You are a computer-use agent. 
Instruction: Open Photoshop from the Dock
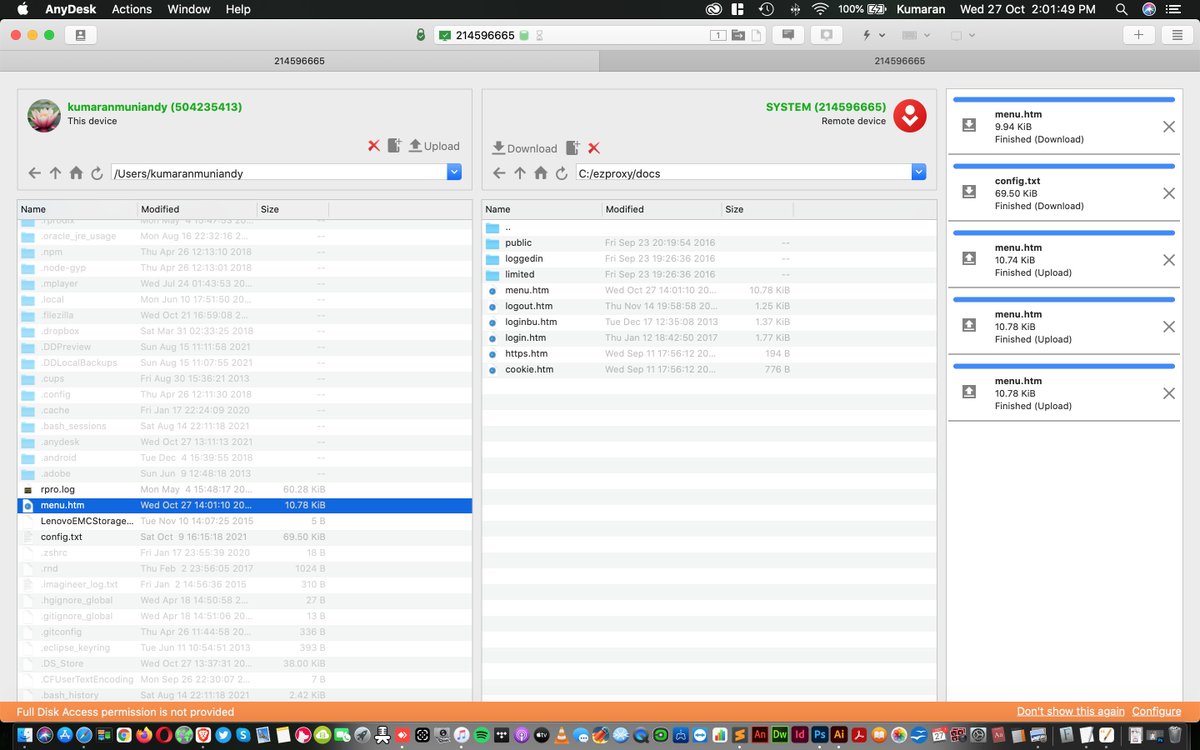820,735
